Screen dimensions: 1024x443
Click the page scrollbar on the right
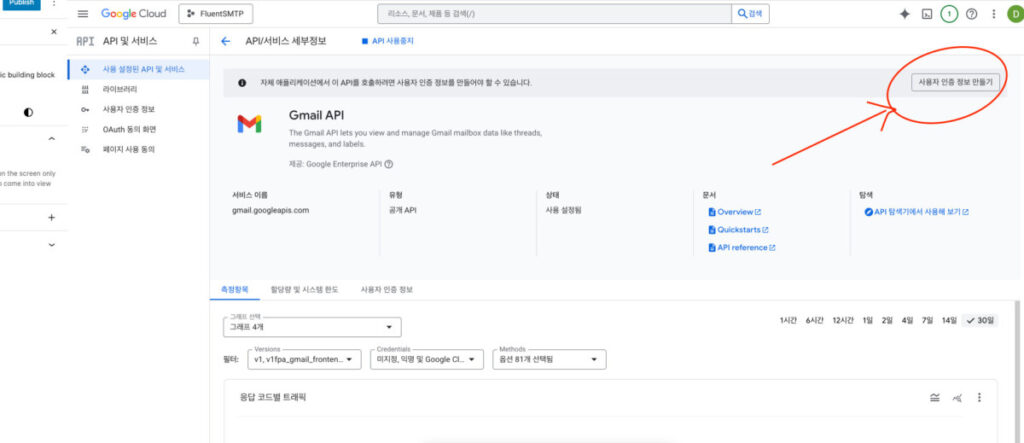pyautogui.click(x=1018, y=371)
